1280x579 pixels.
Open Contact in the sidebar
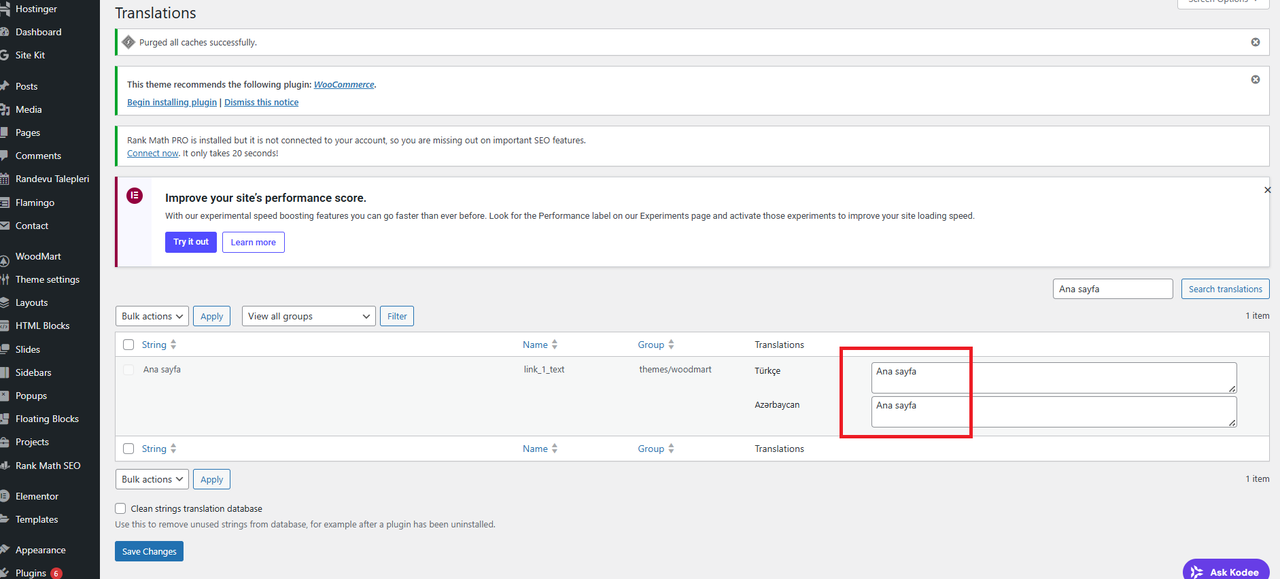click(32, 225)
